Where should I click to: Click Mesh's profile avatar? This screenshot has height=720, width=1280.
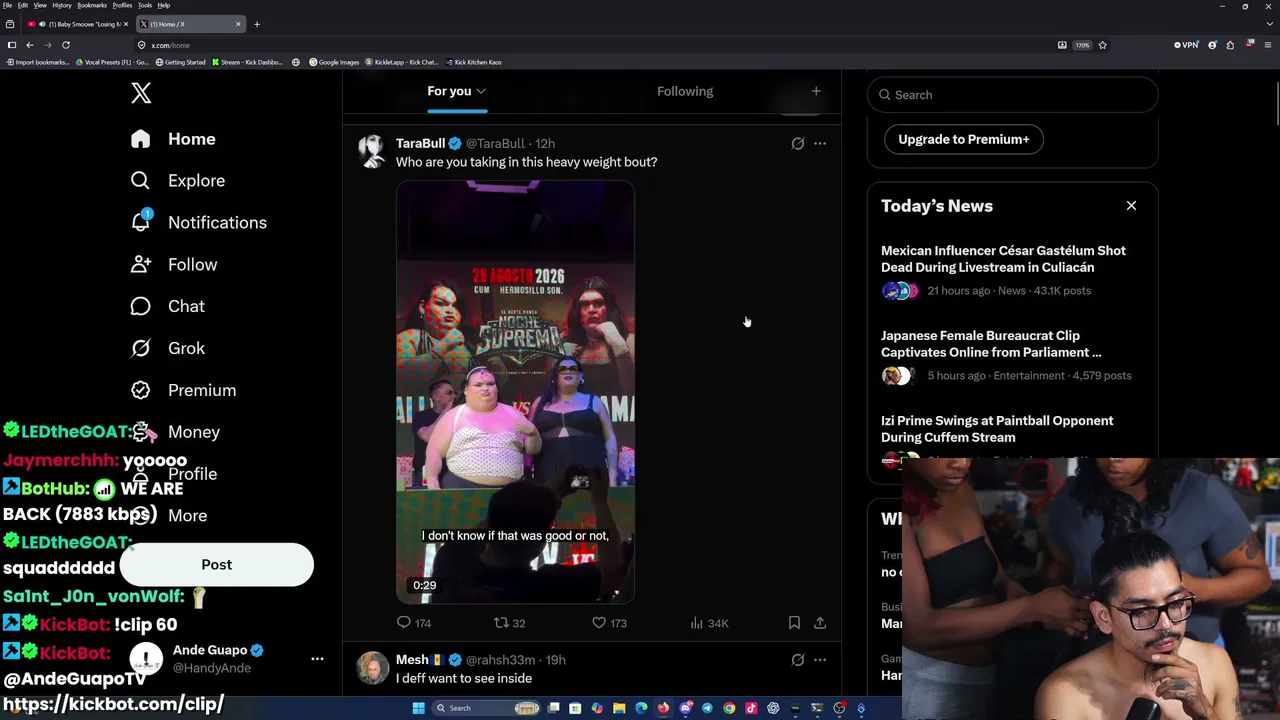coord(373,668)
